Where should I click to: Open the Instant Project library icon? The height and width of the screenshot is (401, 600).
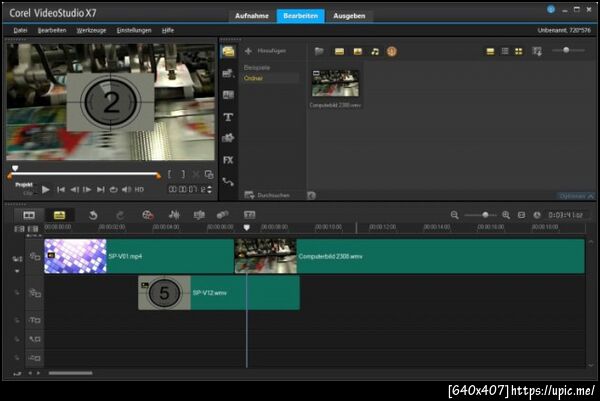[228, 73]
